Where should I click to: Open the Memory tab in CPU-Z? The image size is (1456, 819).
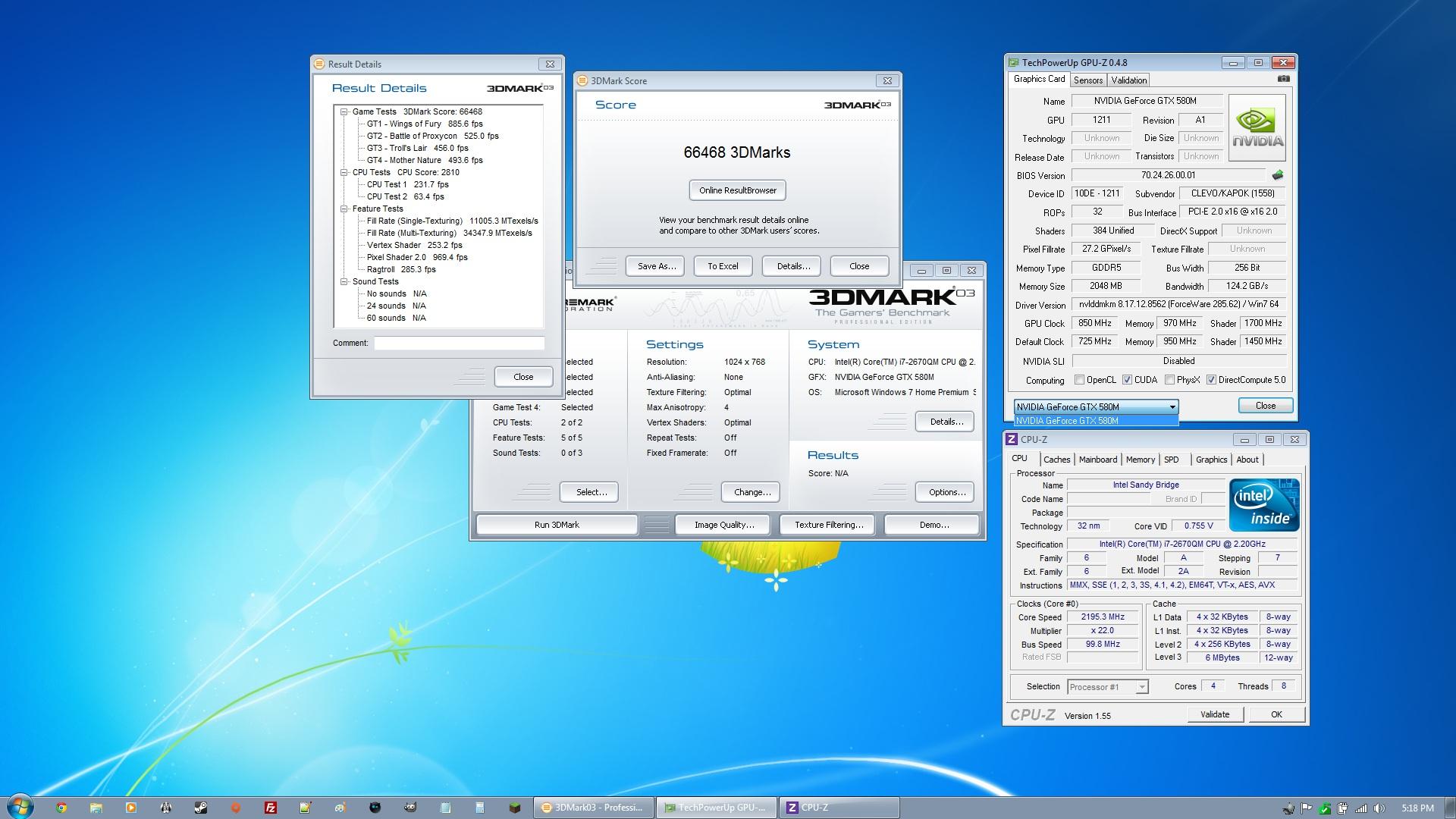[x=1140, y=460]
